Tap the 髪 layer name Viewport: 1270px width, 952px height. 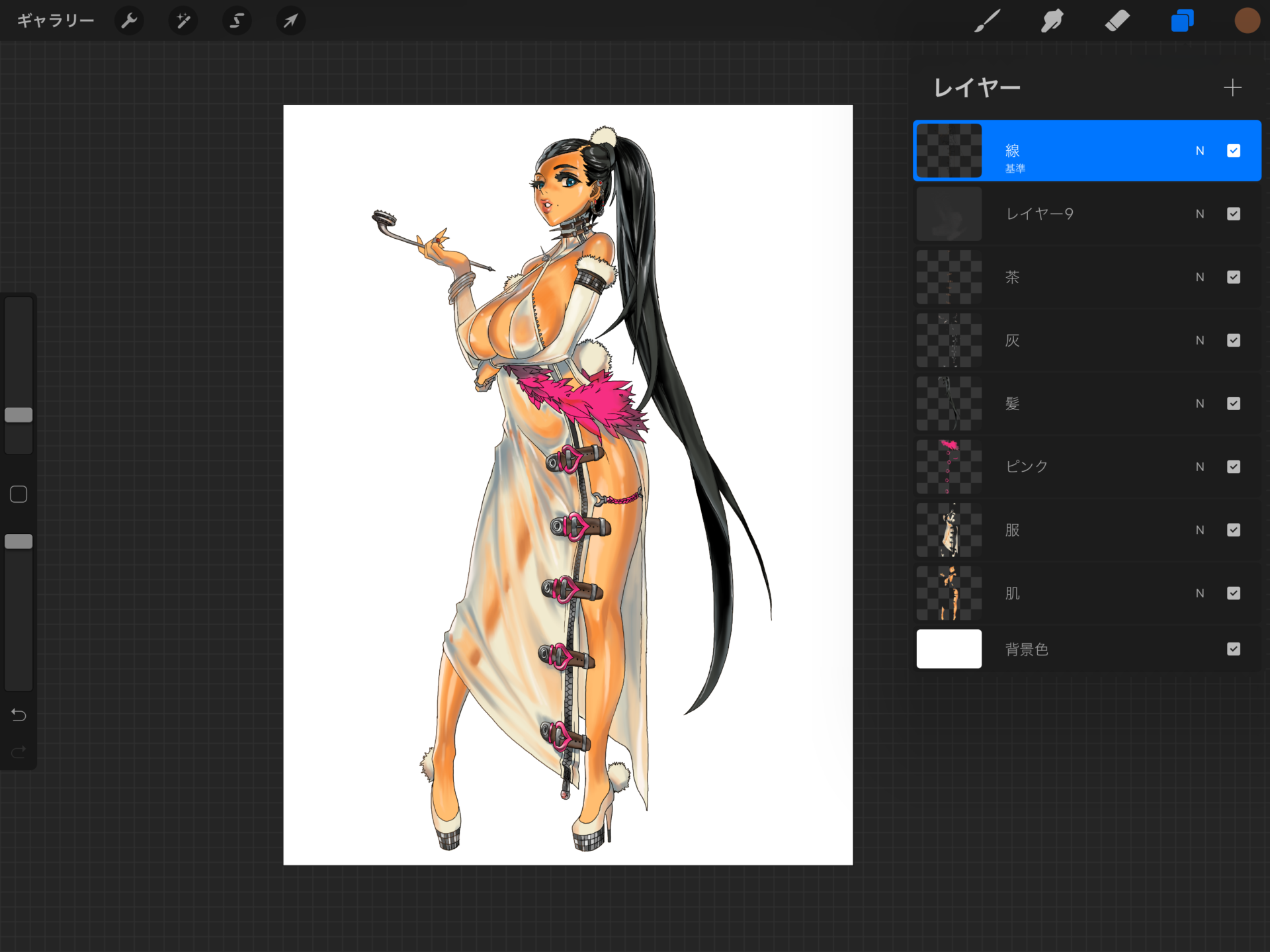click(1012, 404)
